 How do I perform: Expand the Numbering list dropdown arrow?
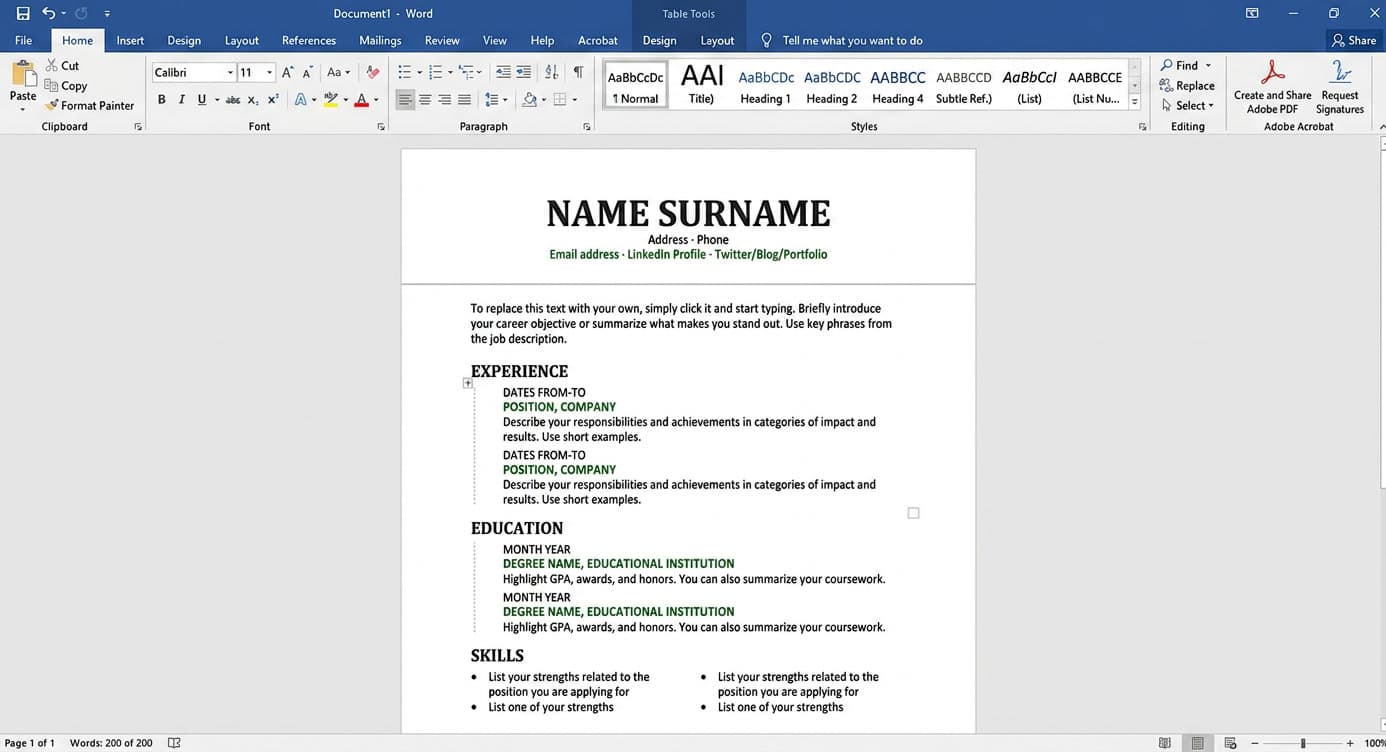[450, 72]
